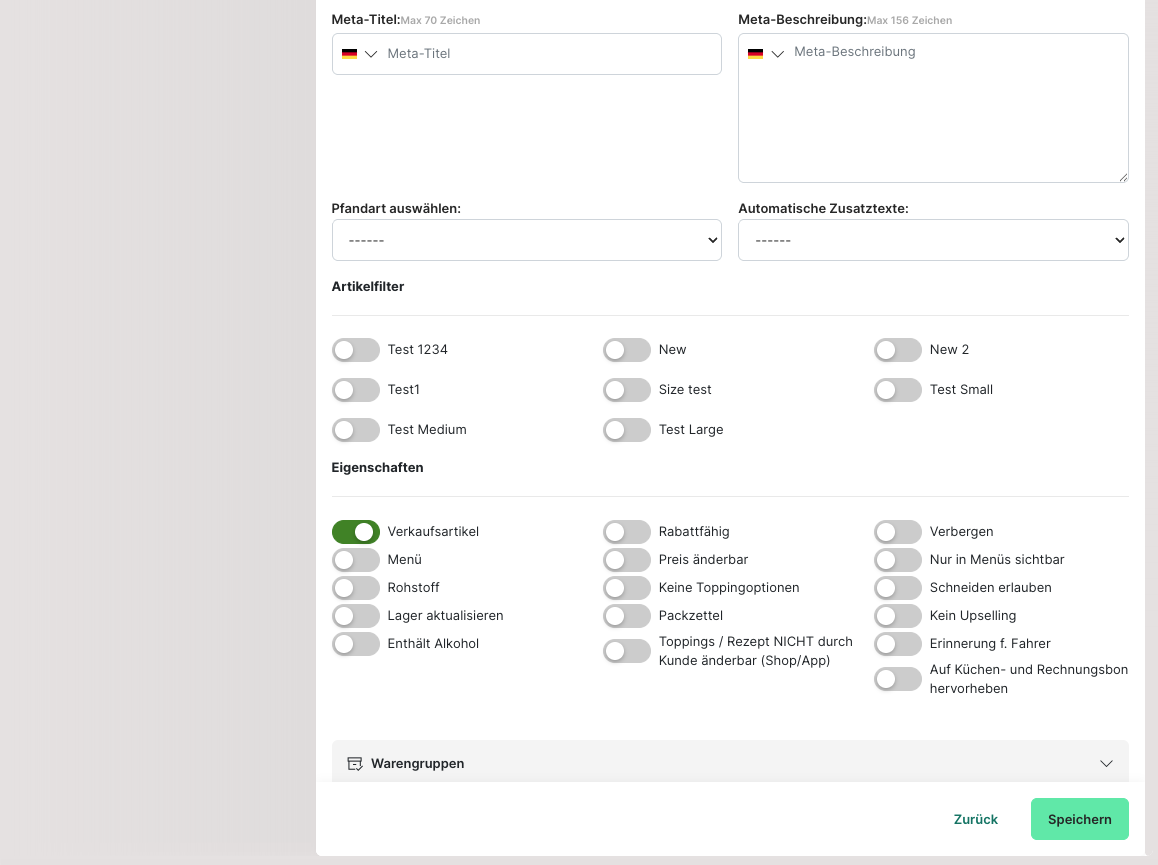Screen dimensions: 1158x865
Task: Open the Automatische Zusatztexte dropdown
Action: point(932,240)
